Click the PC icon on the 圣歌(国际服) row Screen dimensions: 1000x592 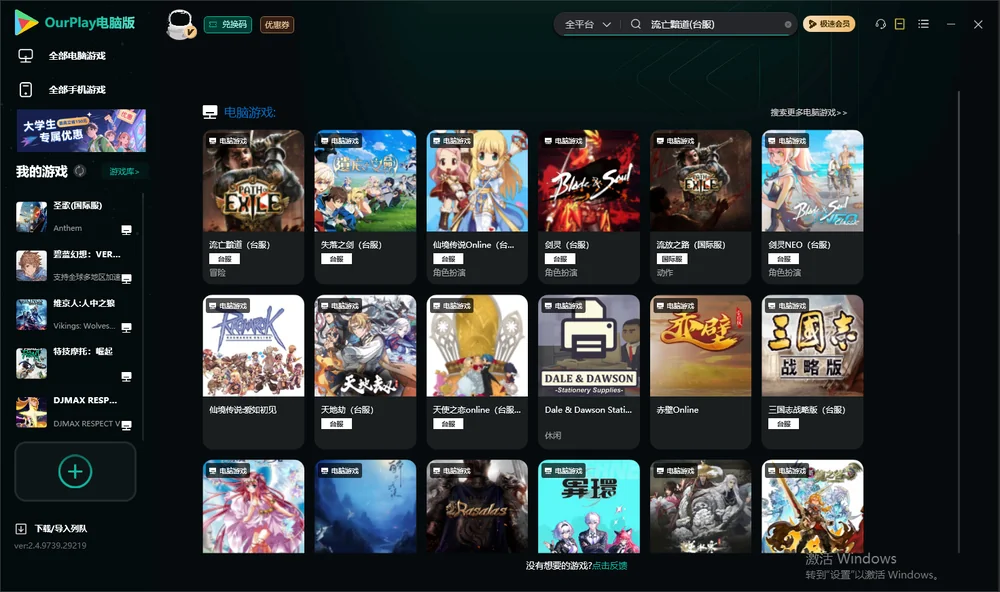pos(126,230)
